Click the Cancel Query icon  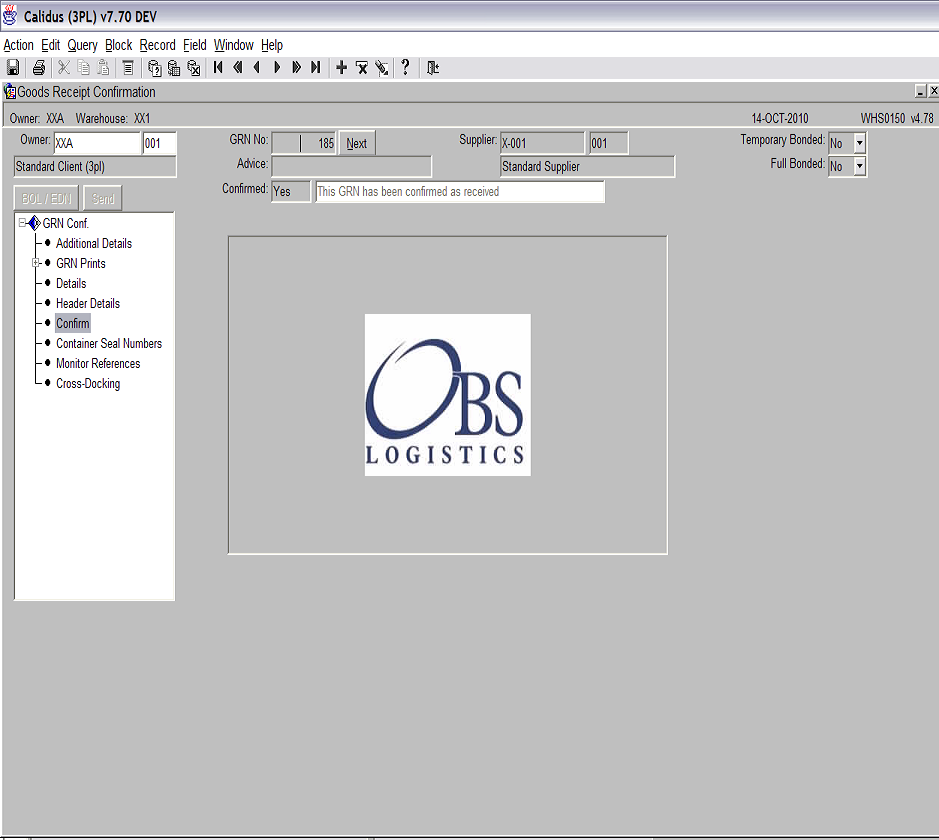[193, 68]
